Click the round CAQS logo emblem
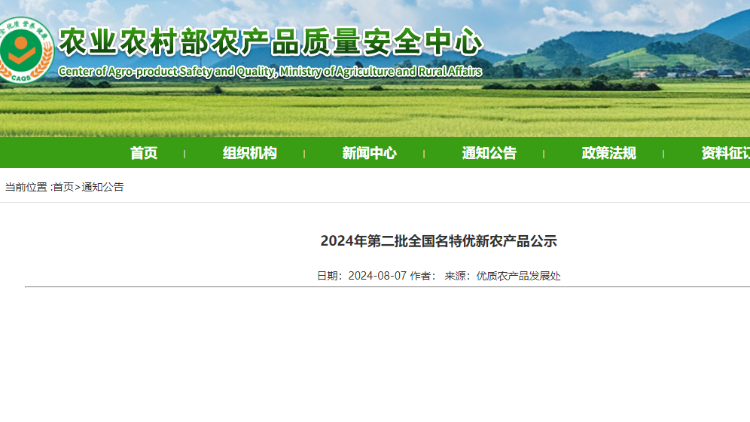Screen dimensions: 750x422 (x=25, y=49)
